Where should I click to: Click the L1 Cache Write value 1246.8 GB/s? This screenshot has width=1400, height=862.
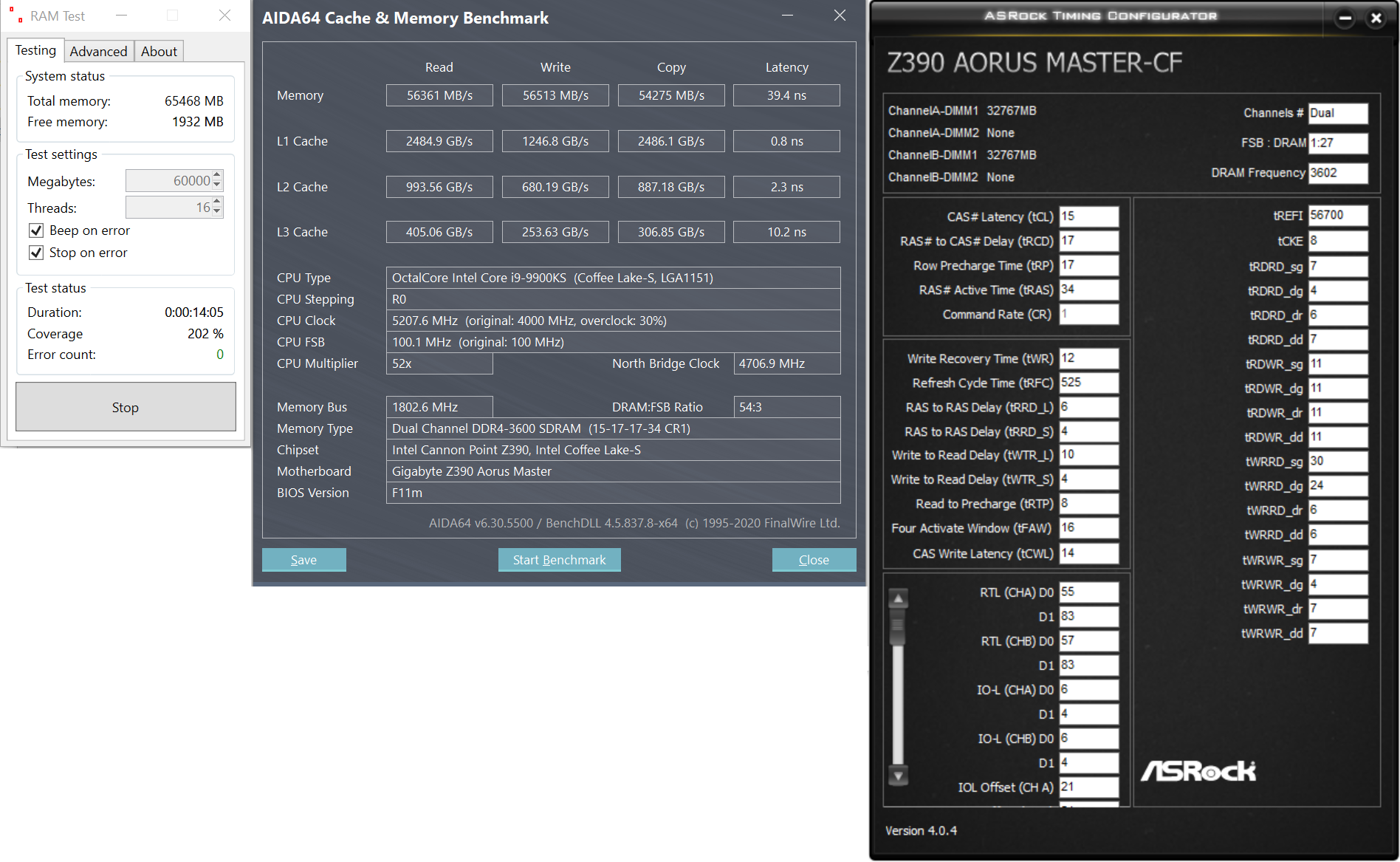pos(555,141)
